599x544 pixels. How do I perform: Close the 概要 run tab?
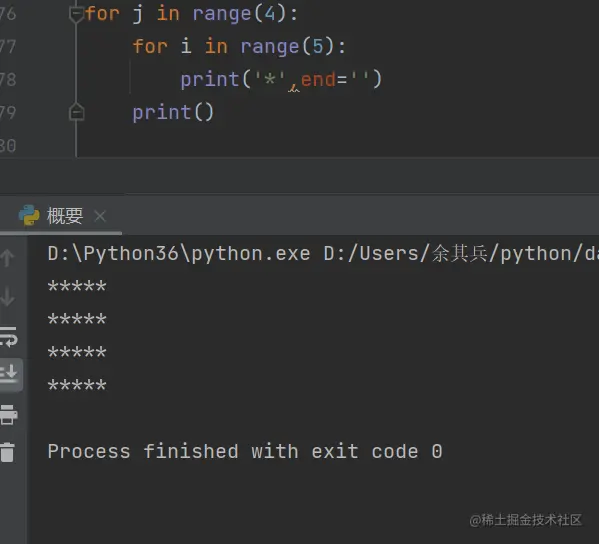tap(100, 216)
